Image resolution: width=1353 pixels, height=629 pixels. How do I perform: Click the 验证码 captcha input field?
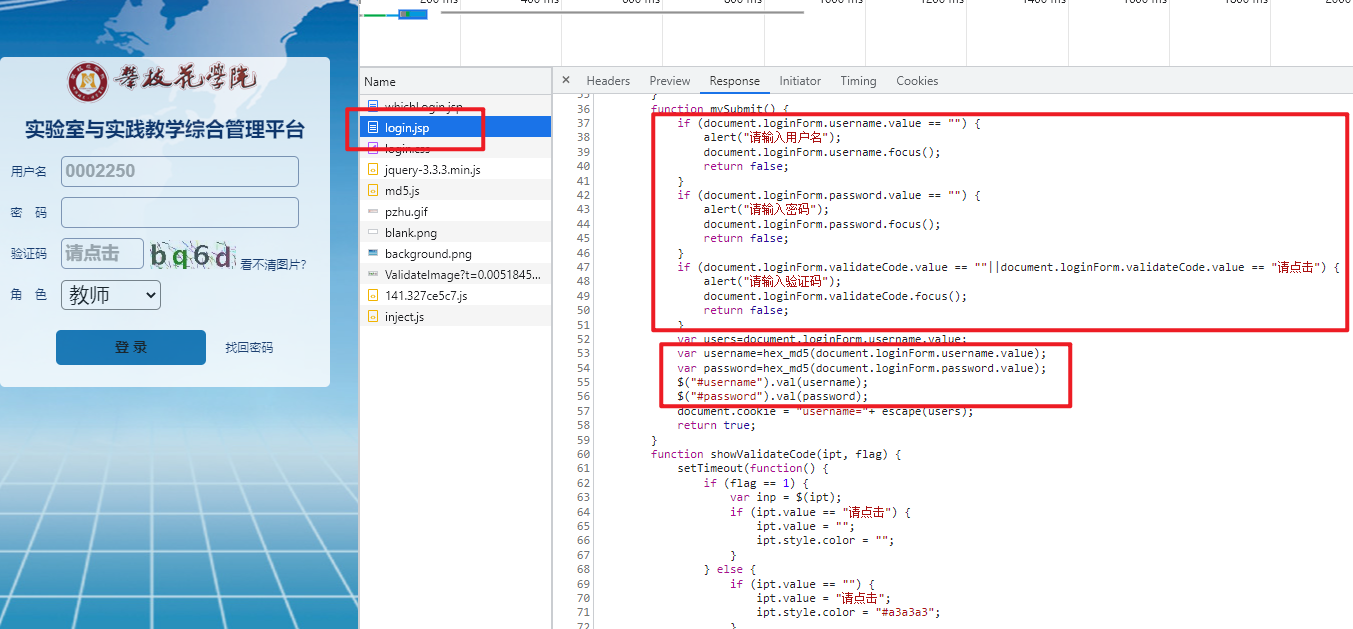pos(103,254)
